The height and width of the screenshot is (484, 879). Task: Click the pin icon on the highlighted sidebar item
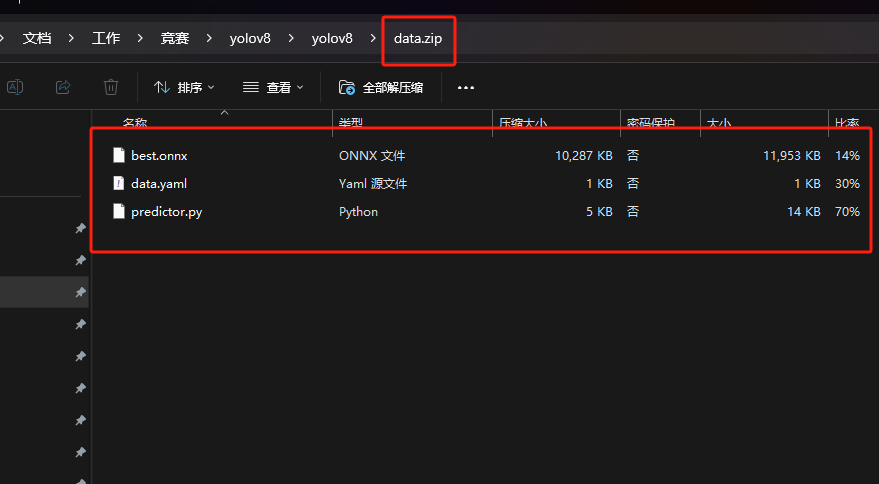pyautogui.click(x=80, y=292)
